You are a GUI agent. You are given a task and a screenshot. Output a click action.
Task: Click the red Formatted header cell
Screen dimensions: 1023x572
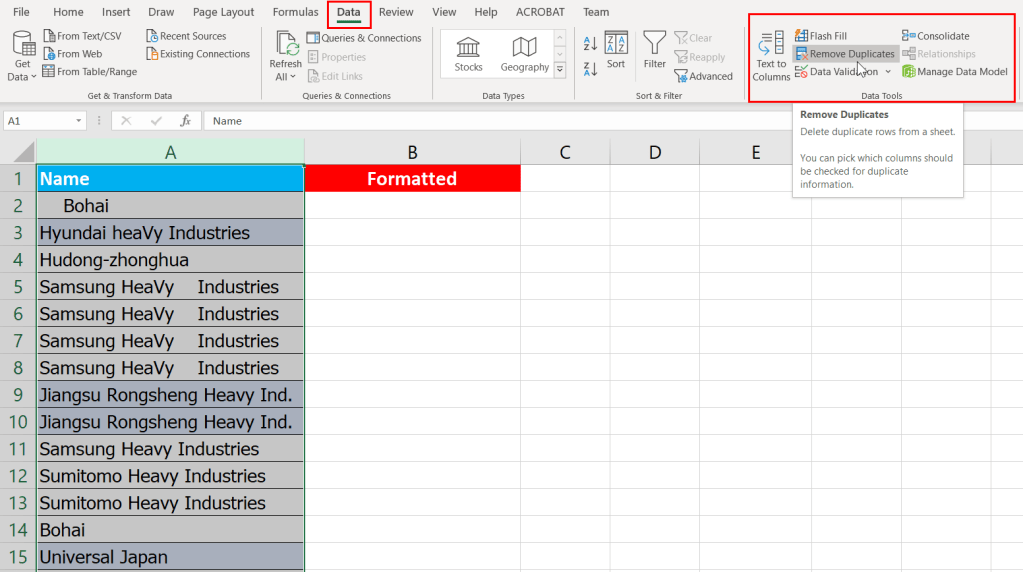[x=412, y=179]
